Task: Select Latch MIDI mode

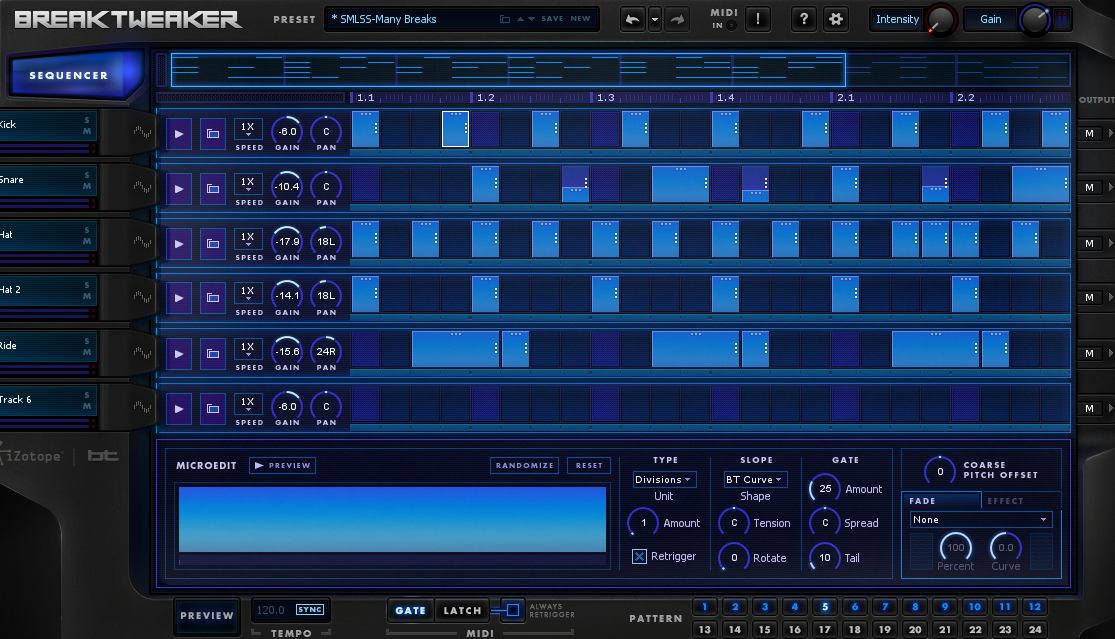Action: [x=462, y=611]
